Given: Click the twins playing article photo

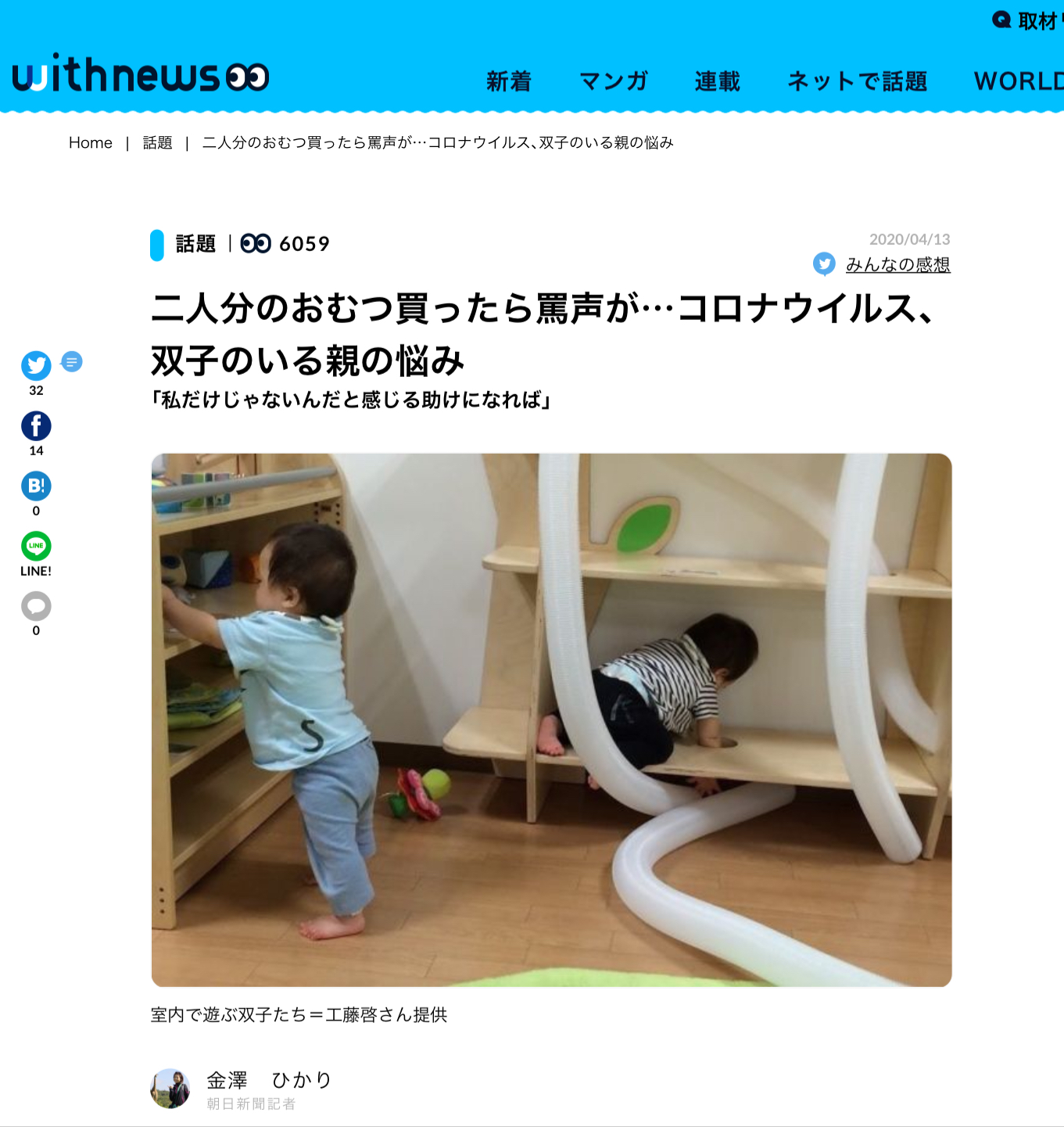Looking at the screenshot, I should tap(551, 720).
